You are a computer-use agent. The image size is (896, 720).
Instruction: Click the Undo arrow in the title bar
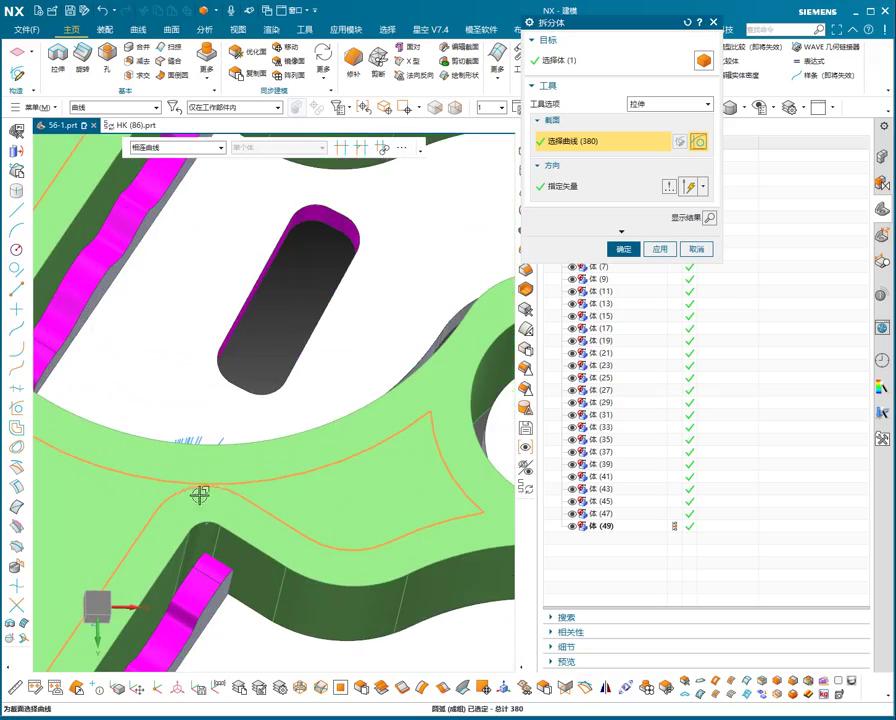click(x=102, y=10)
